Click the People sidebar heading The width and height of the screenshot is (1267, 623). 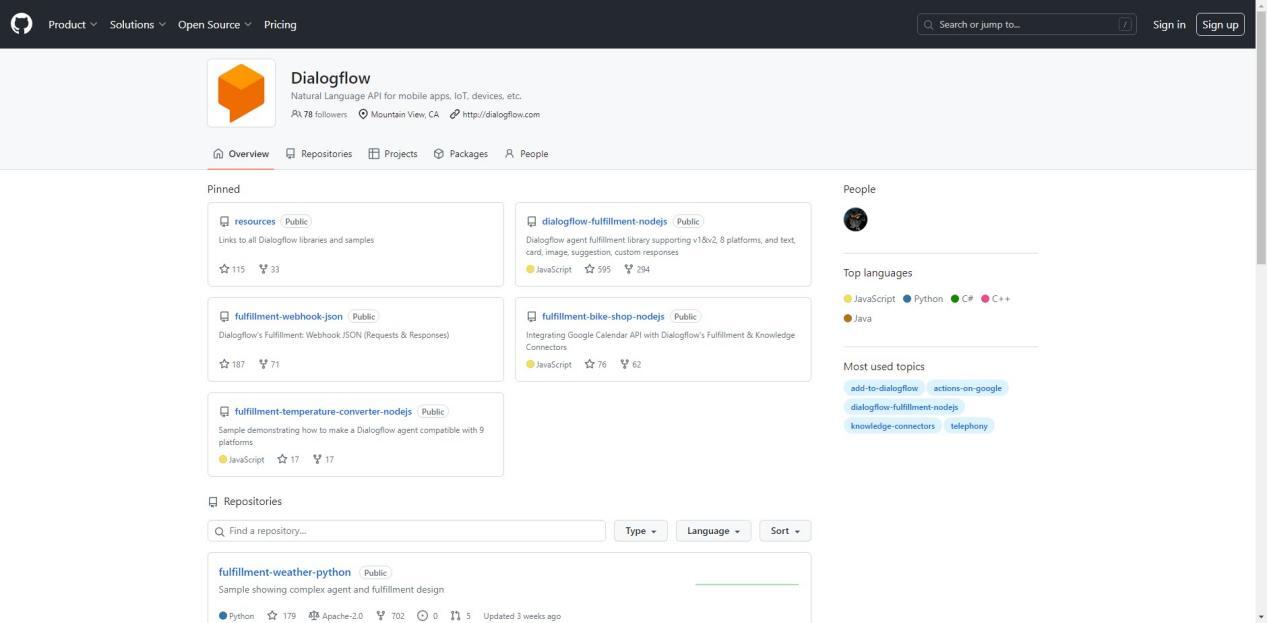coord(859,189)
